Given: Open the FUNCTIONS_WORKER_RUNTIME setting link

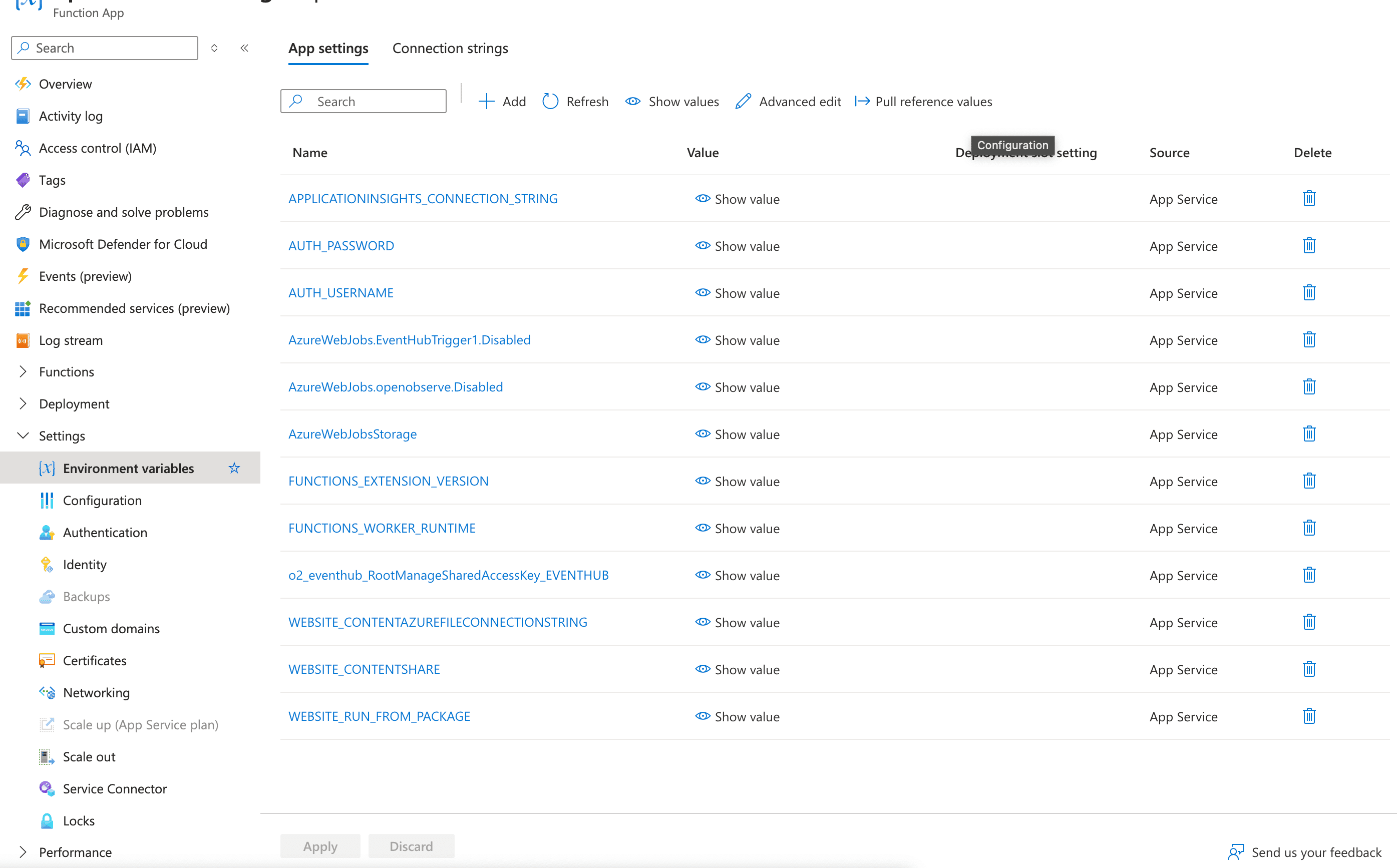Looking at the screenshot, I should 382,528.
